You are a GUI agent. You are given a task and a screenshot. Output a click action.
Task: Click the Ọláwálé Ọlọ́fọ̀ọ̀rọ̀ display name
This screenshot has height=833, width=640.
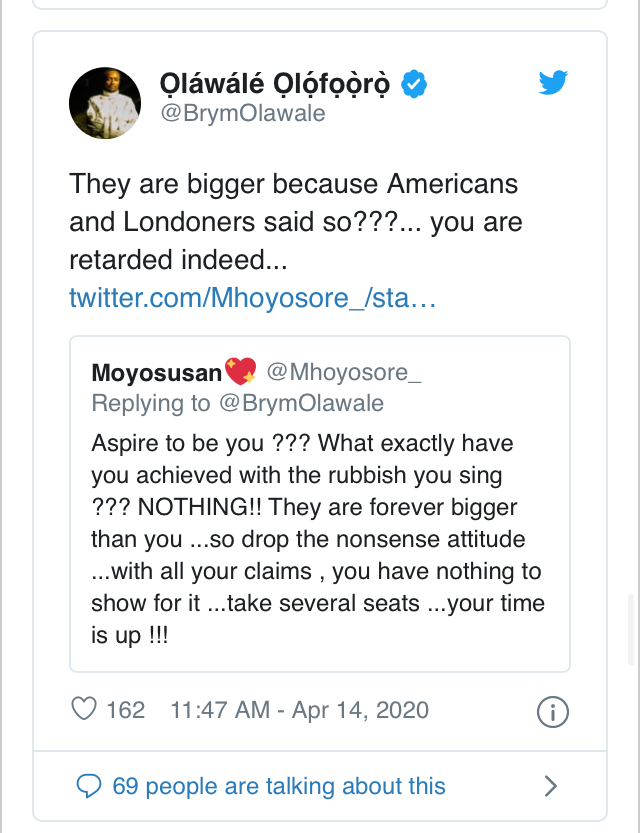tap(276, 84)
